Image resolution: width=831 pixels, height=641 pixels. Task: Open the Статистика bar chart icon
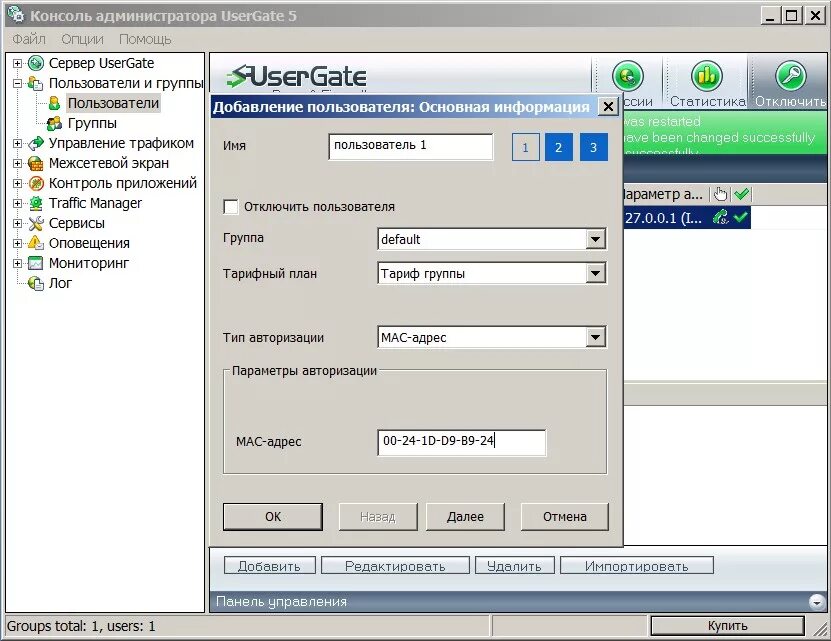click(x=707, y=76)
